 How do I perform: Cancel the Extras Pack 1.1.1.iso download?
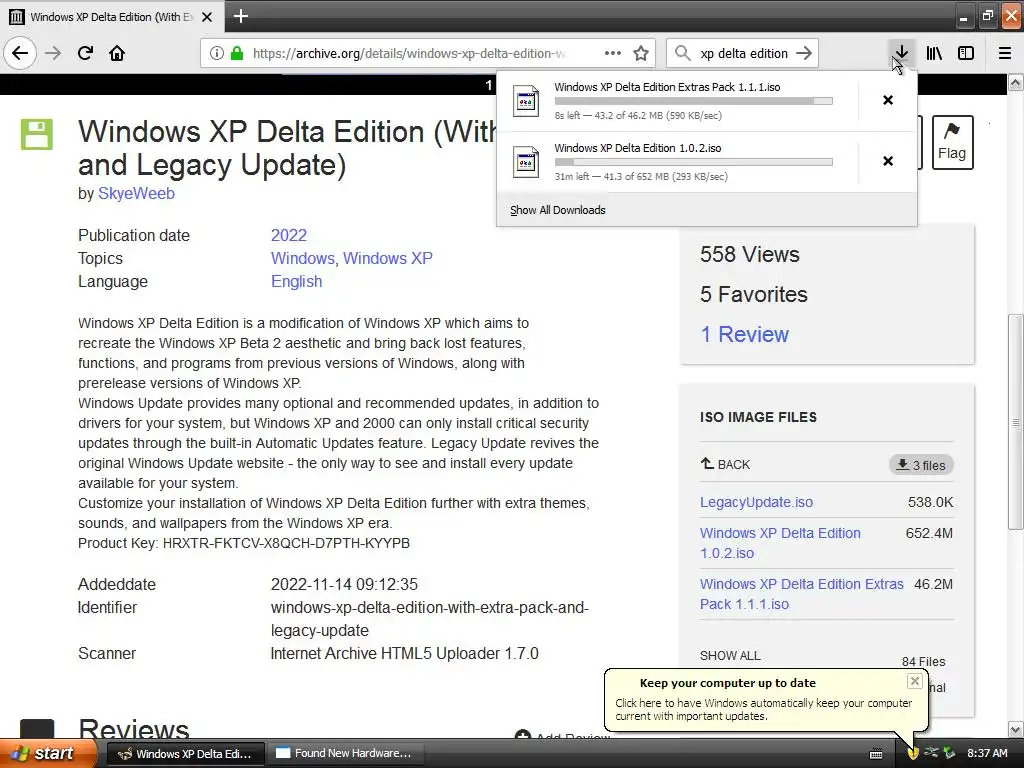[888, 100]
